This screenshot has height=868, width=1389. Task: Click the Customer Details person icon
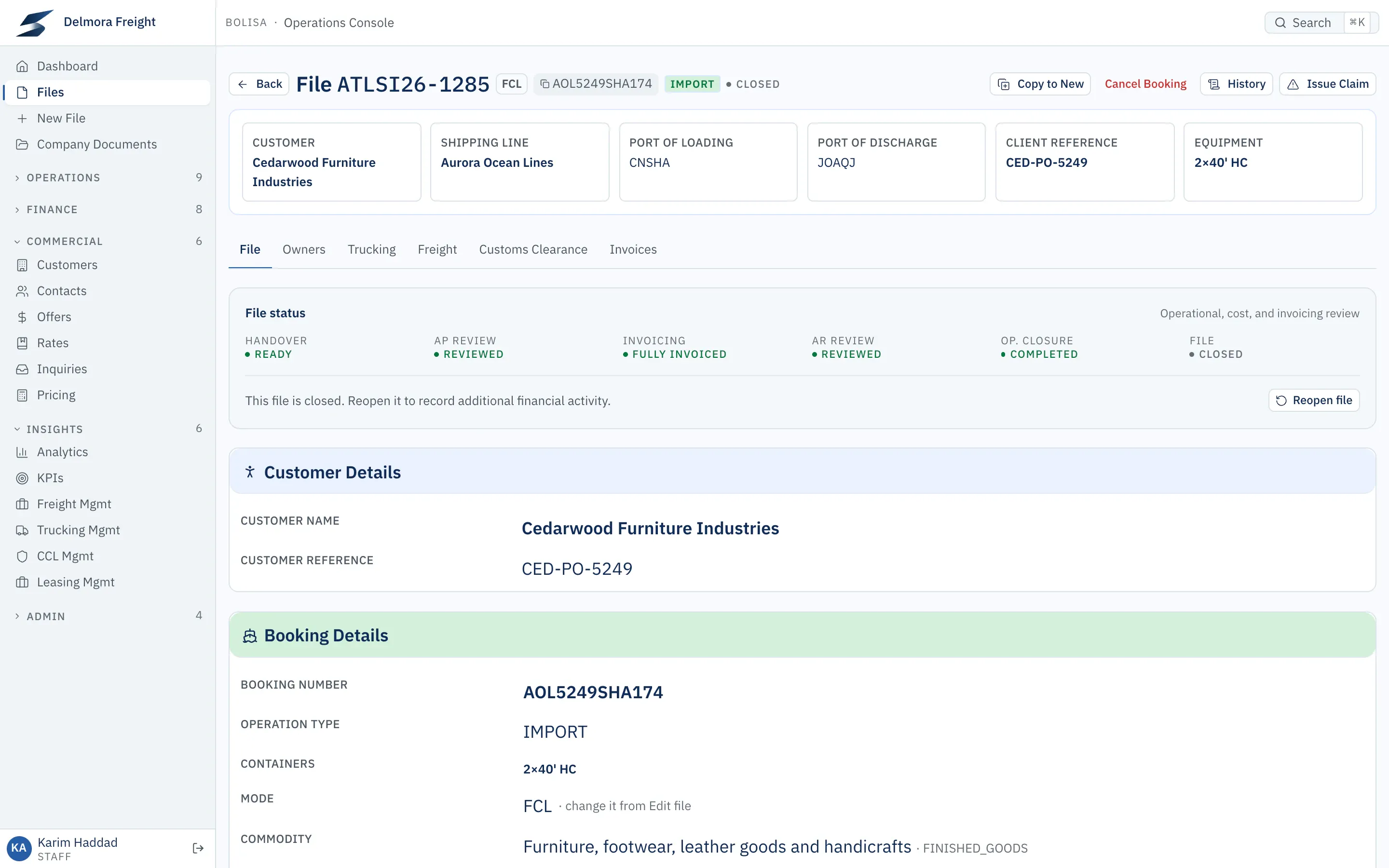click(250, 473)
